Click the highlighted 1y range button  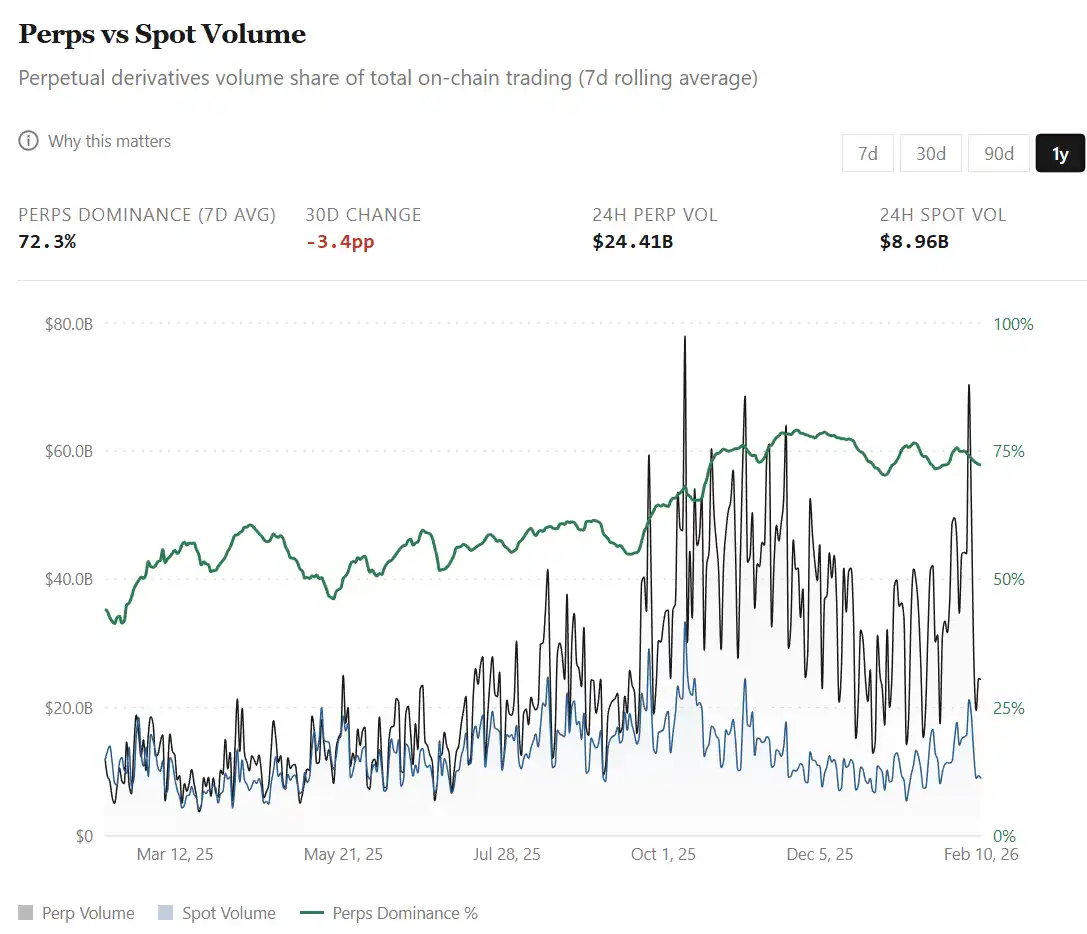click(x=1060, y=153)
